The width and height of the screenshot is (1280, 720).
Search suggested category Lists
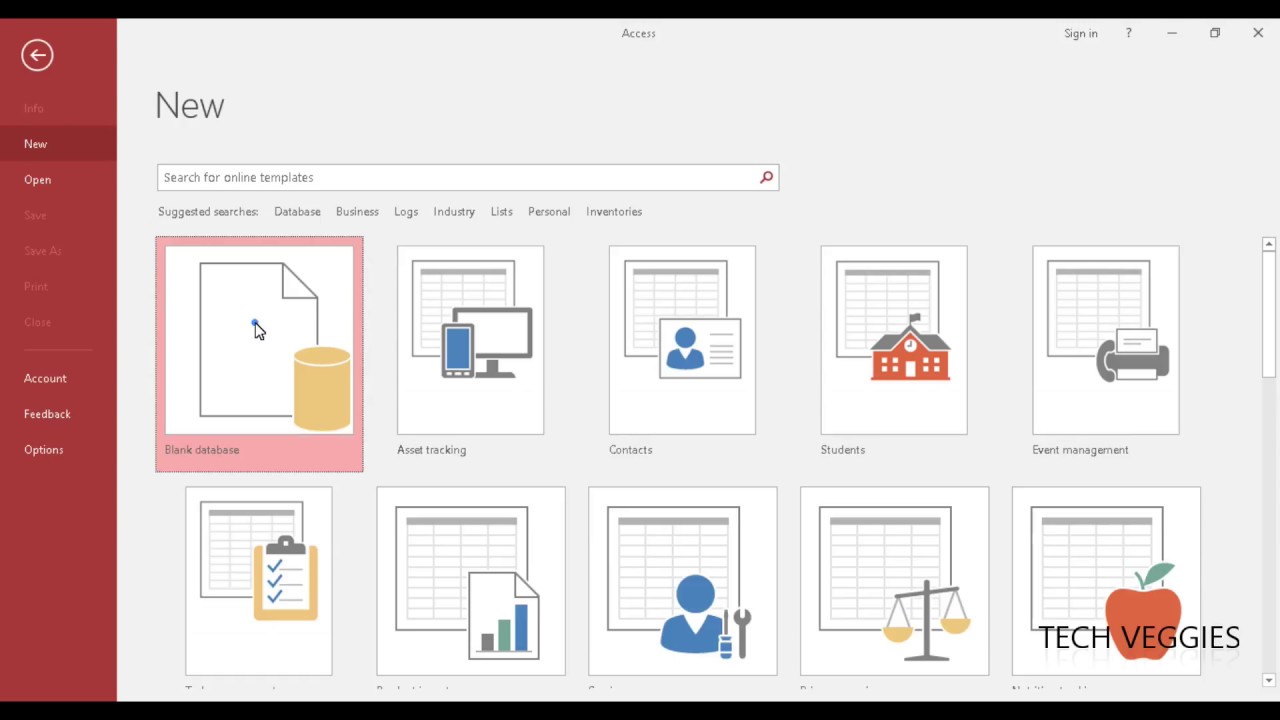[x=502, y=212]
